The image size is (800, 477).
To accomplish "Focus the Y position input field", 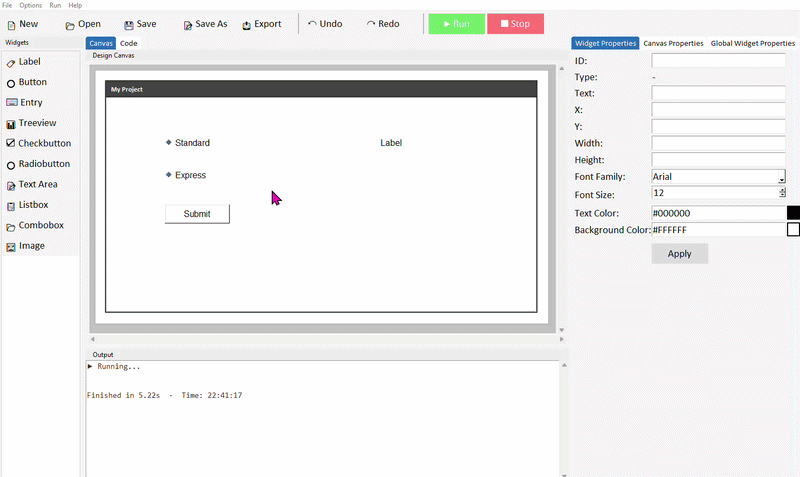I will tap(718, 127).
